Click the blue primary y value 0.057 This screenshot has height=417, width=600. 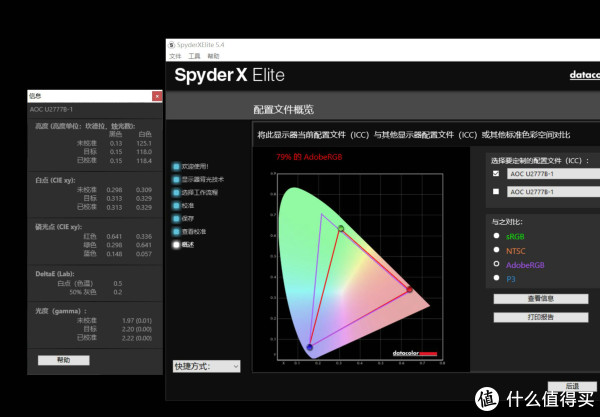click(144, 254)
